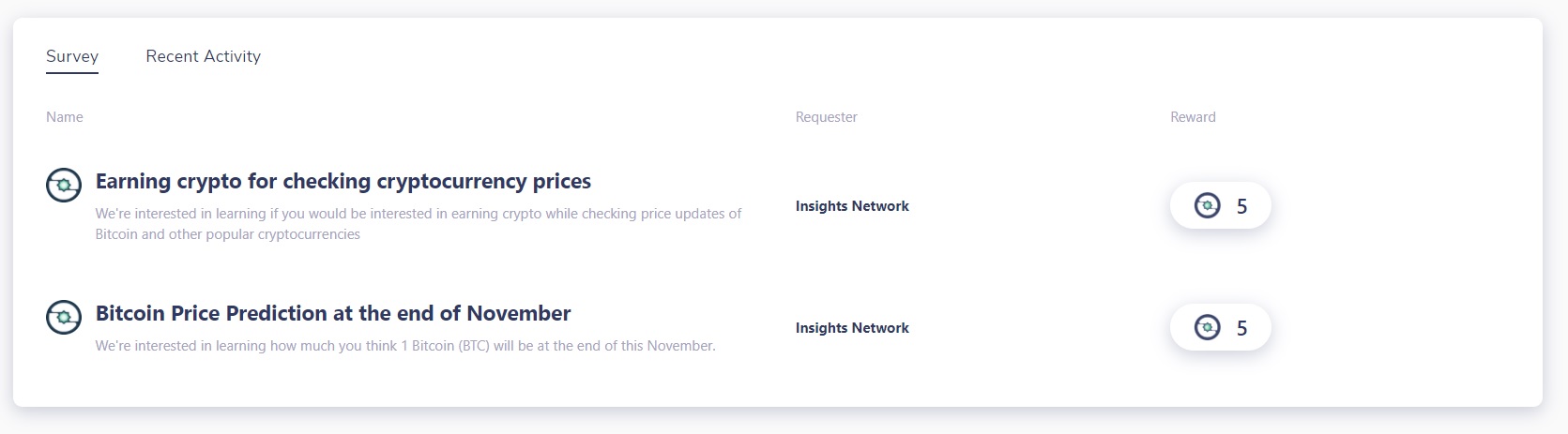Click the icon beside Bitcoin Price Prediction survey
This screenshot has height=434, width=1568.
[64, 317]
